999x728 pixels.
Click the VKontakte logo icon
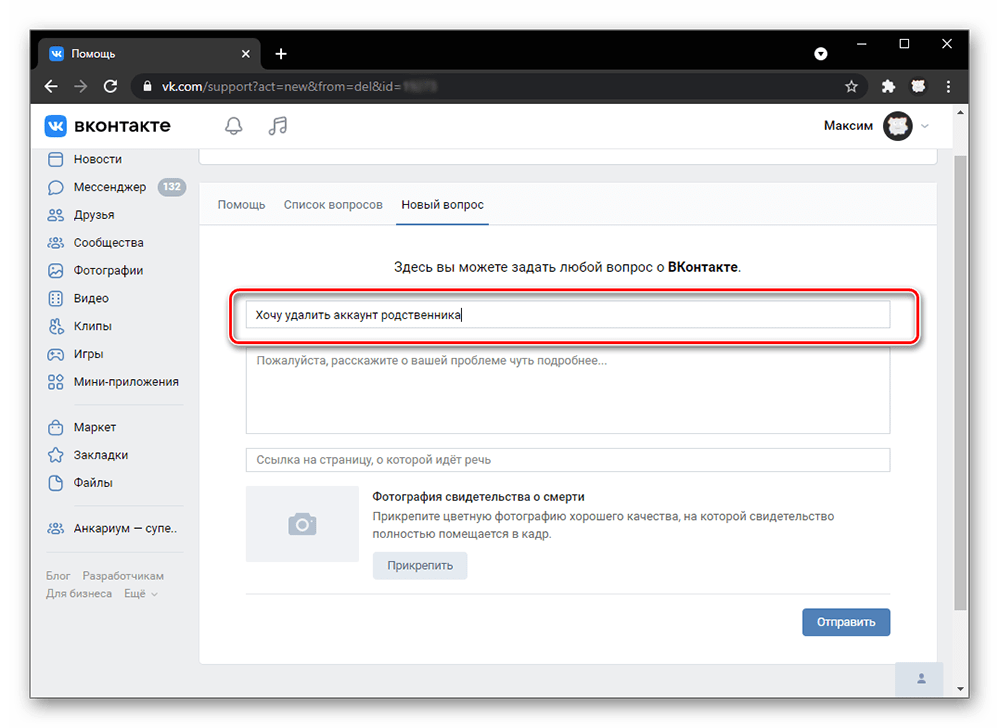tap(56, 126)
